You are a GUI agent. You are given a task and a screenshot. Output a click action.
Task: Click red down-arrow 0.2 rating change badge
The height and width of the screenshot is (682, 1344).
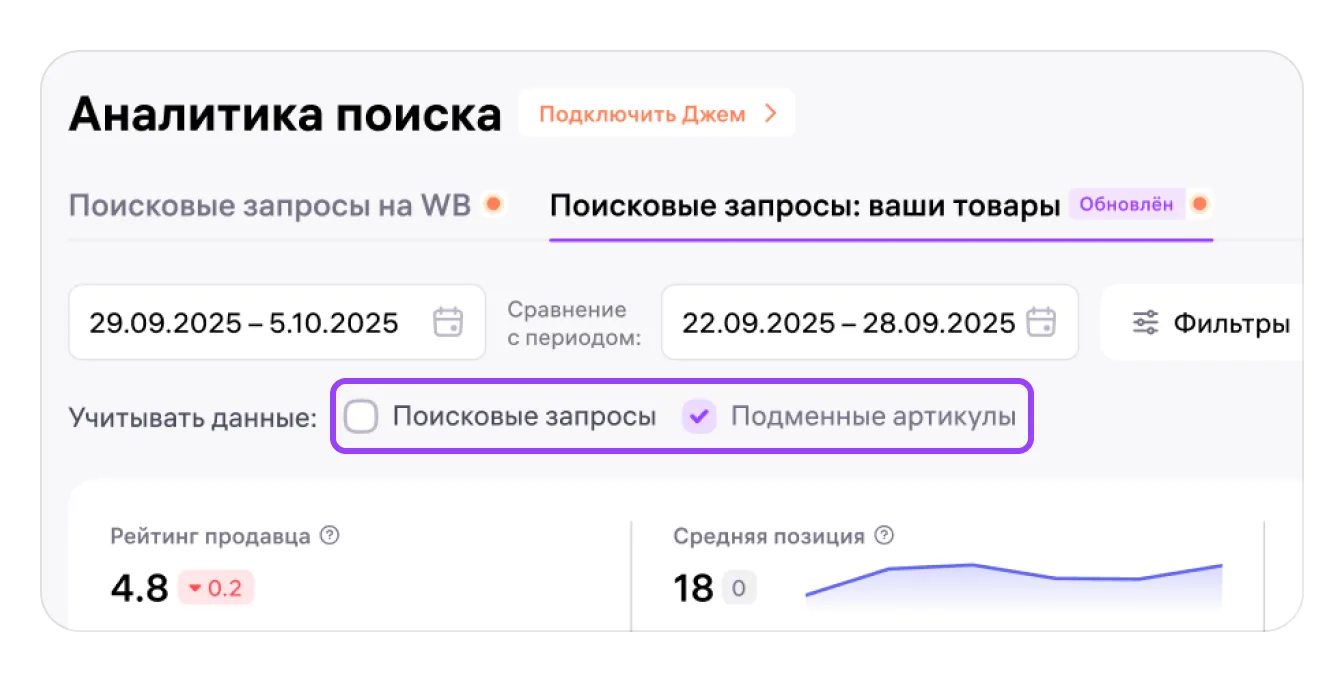pyautogui.click(x=216, y=588)
